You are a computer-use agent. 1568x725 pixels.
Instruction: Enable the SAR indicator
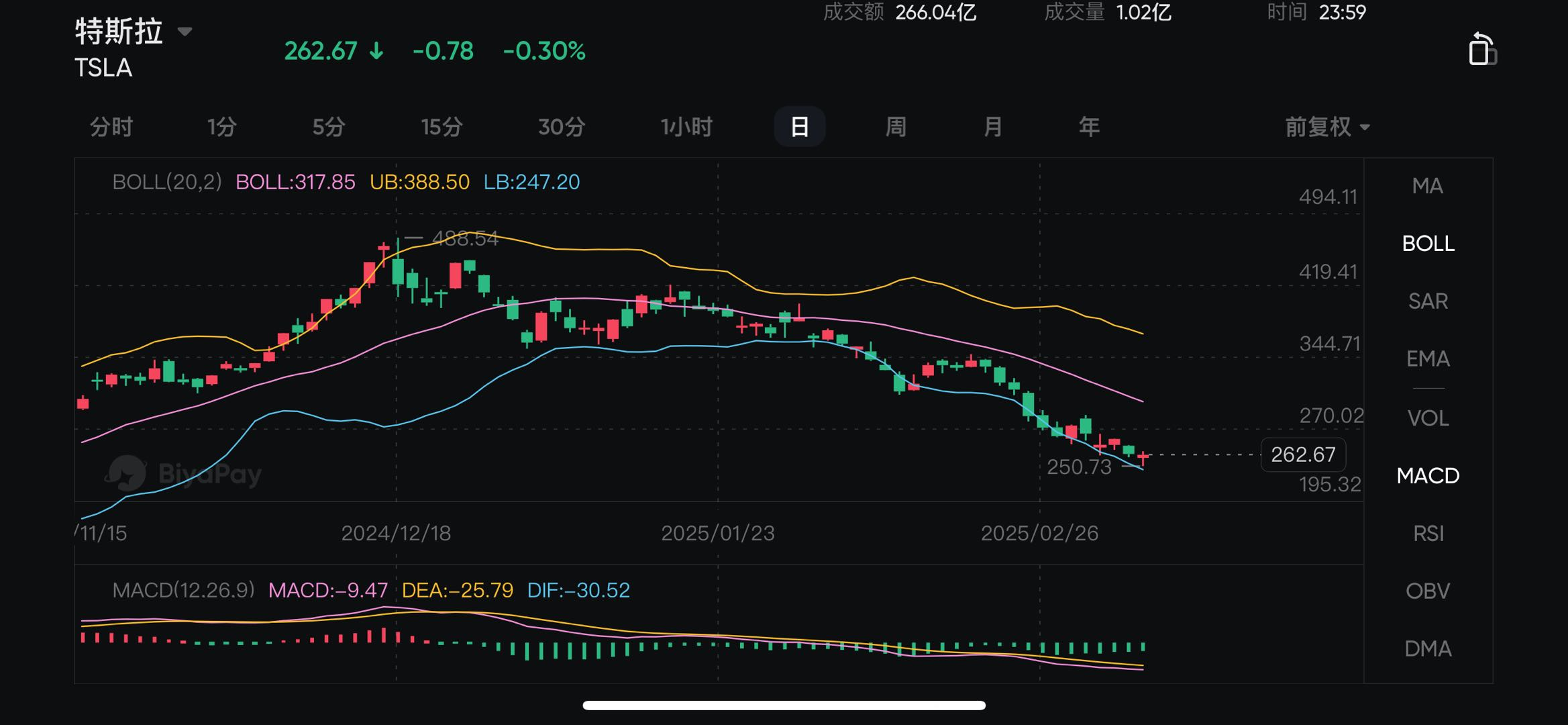tap(1428, 301)
